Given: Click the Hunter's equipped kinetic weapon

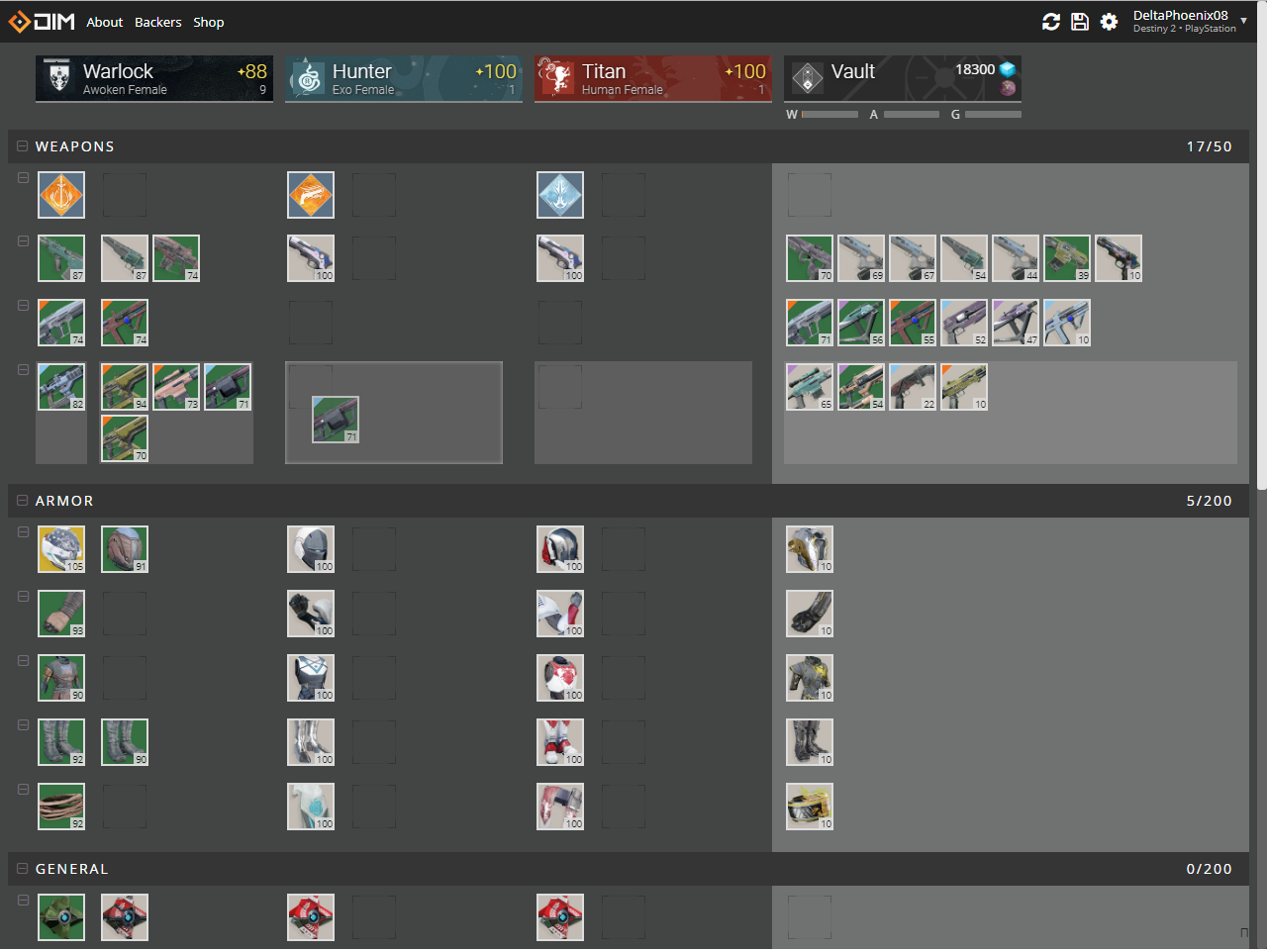Looking at the screenshot, I should pyautogui.click(x=311, y=258).
